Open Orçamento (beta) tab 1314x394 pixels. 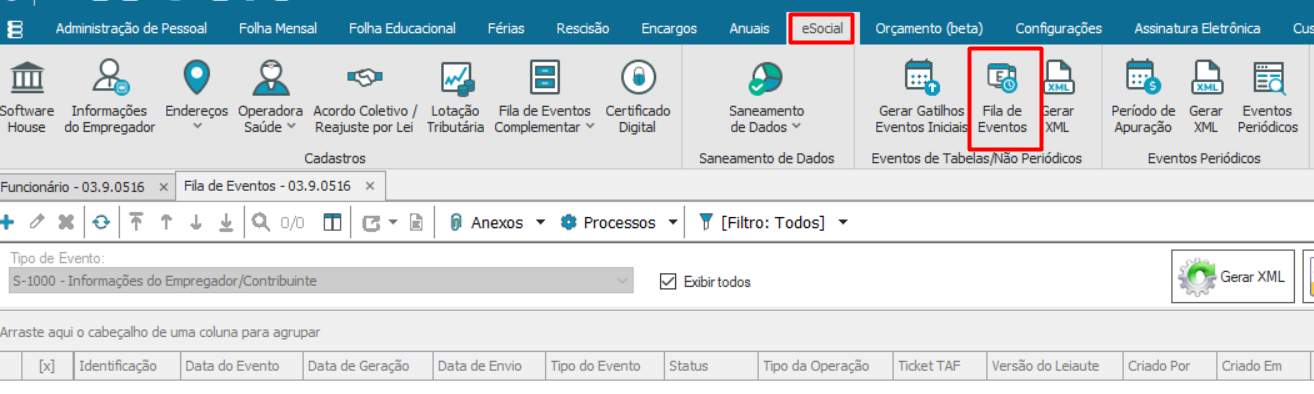929,29
